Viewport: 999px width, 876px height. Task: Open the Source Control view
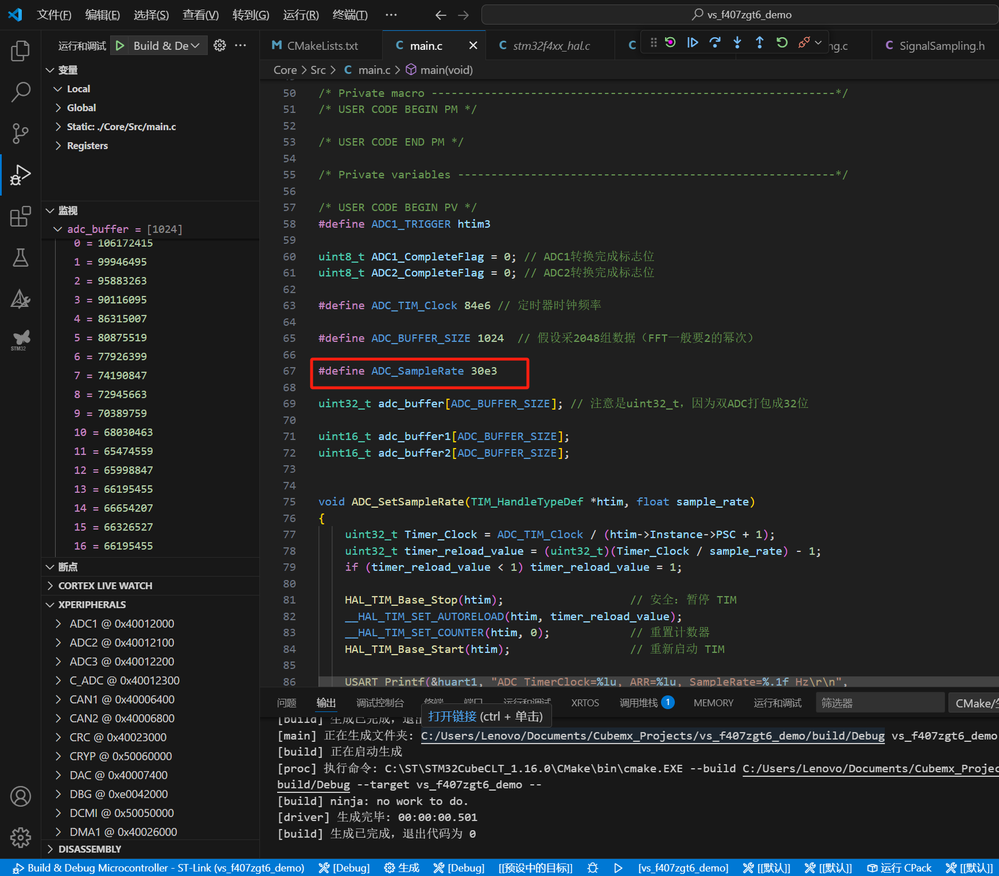click(x=20, y=134)
